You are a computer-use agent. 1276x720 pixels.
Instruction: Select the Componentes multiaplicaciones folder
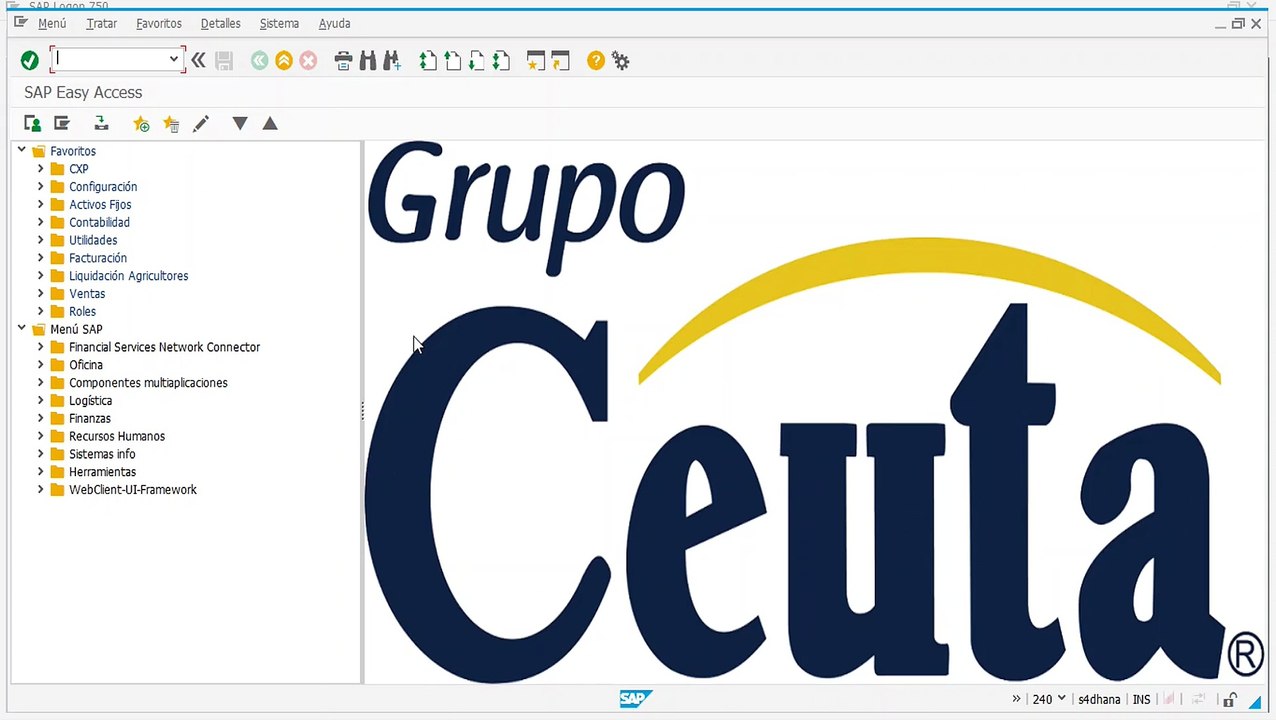(x=148, y=383)
